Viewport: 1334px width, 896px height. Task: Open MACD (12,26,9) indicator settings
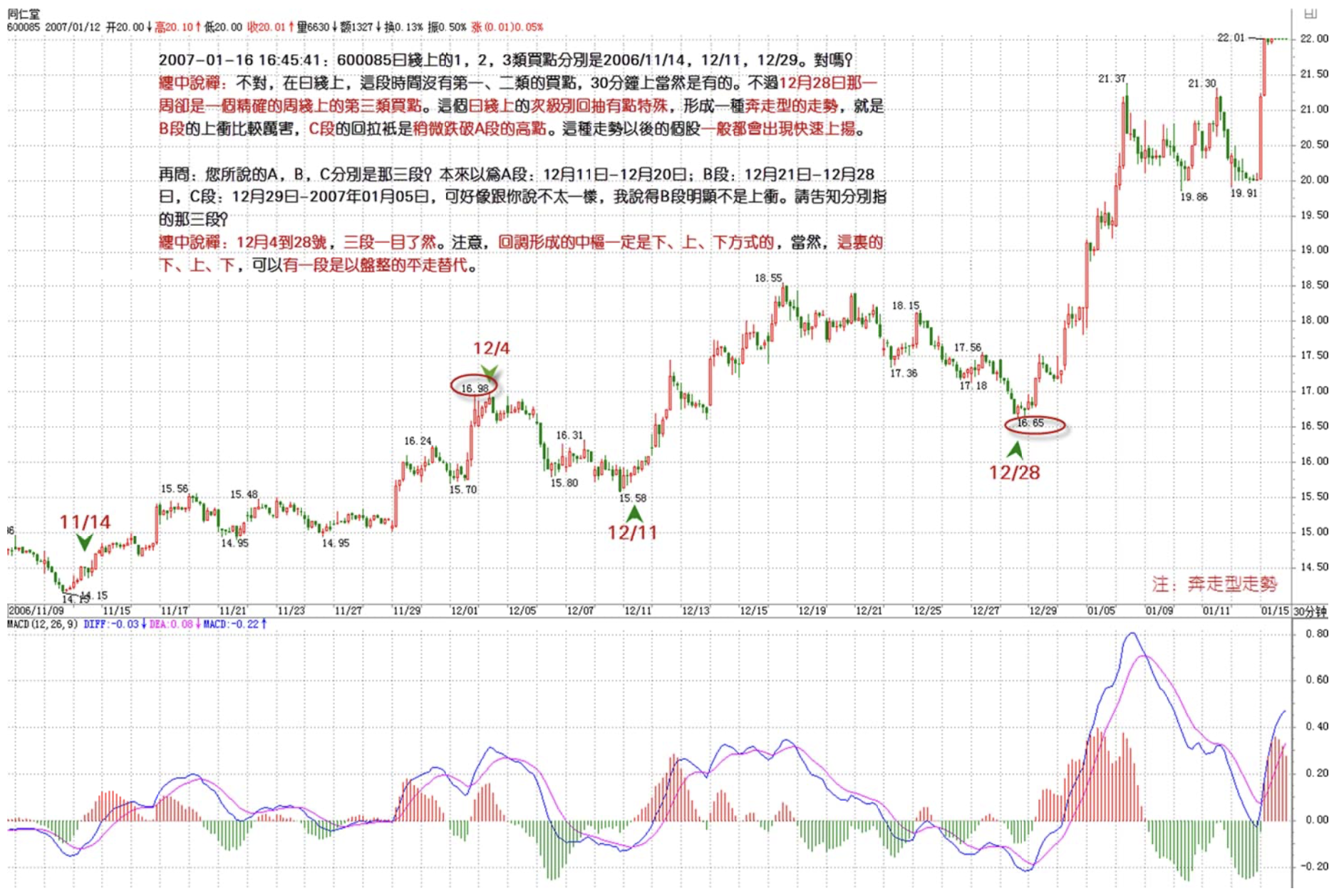pos(42,625)
